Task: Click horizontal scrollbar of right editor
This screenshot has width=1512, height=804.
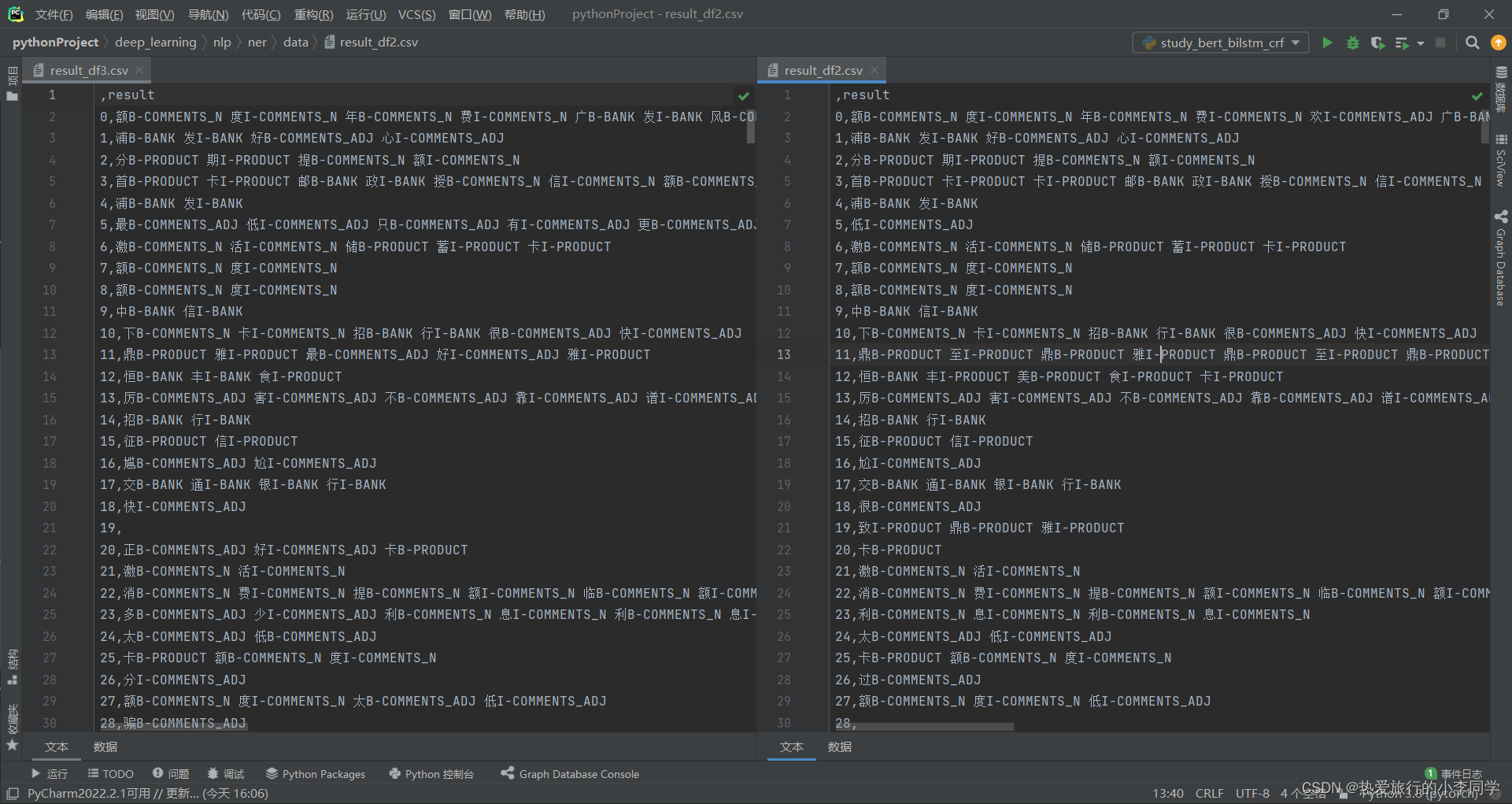Action: click(x=924, y=727)
